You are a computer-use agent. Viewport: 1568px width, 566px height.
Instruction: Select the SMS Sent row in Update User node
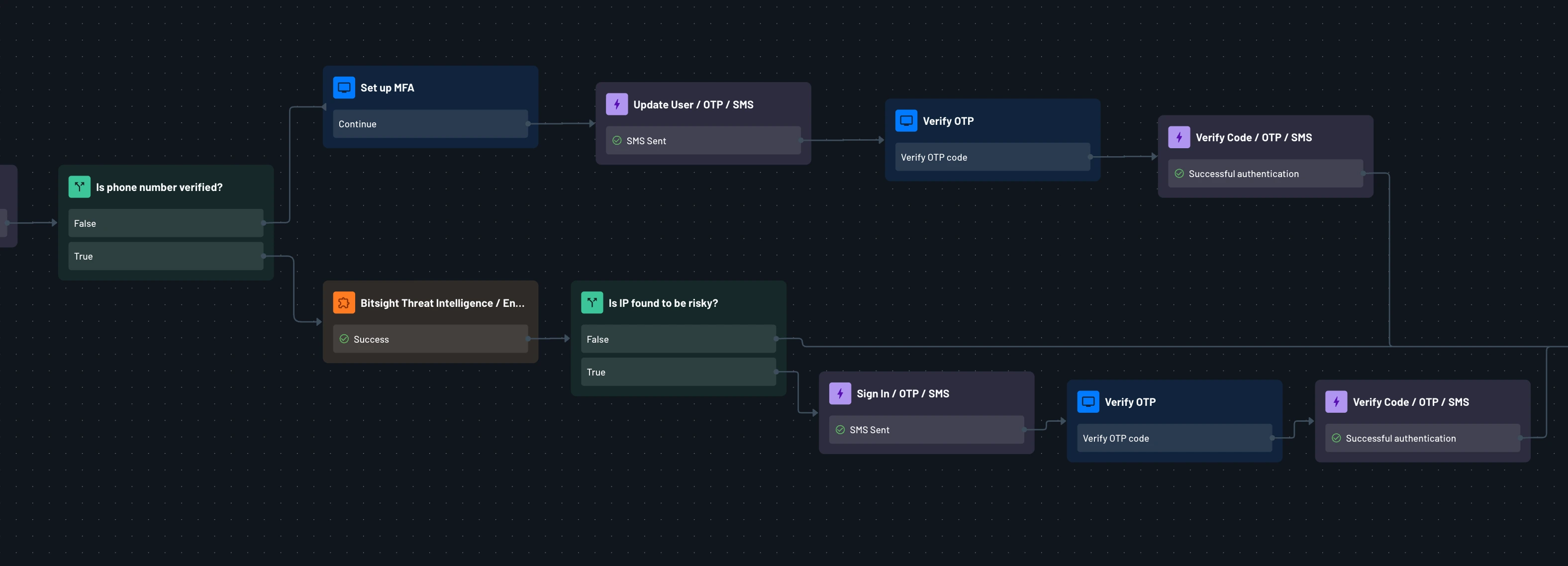tap(703, 141)
